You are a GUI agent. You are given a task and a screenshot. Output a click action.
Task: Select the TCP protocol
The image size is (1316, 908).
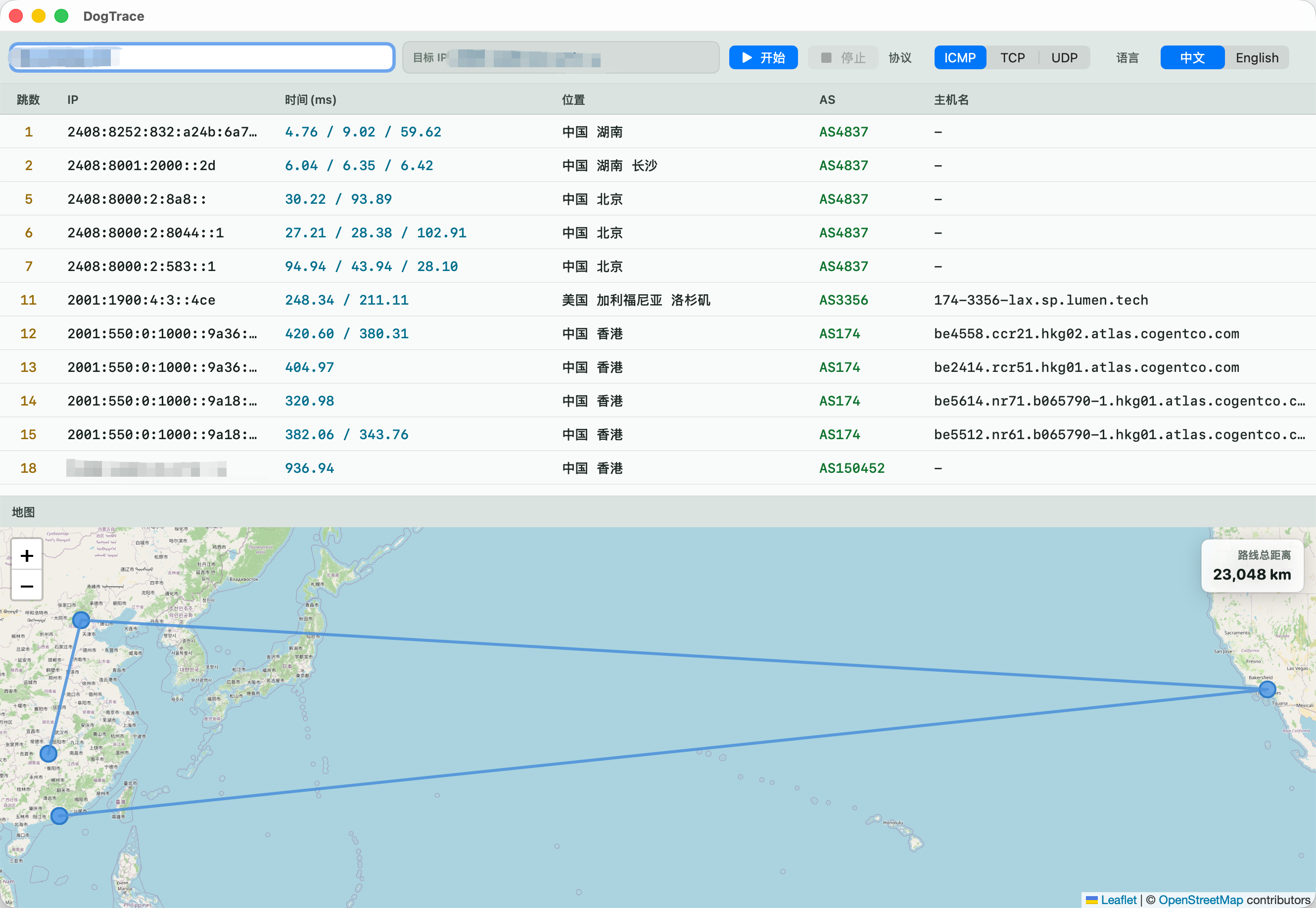pyautogui.click(x=1013, y=57)
